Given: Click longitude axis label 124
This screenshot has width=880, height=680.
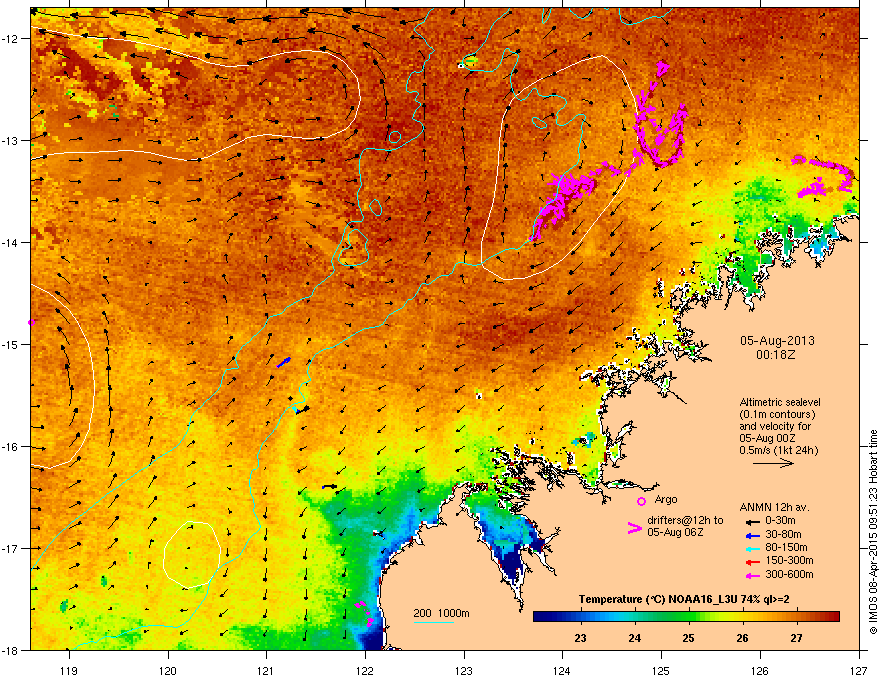Looking at the screenshot, I should point(562,670).
